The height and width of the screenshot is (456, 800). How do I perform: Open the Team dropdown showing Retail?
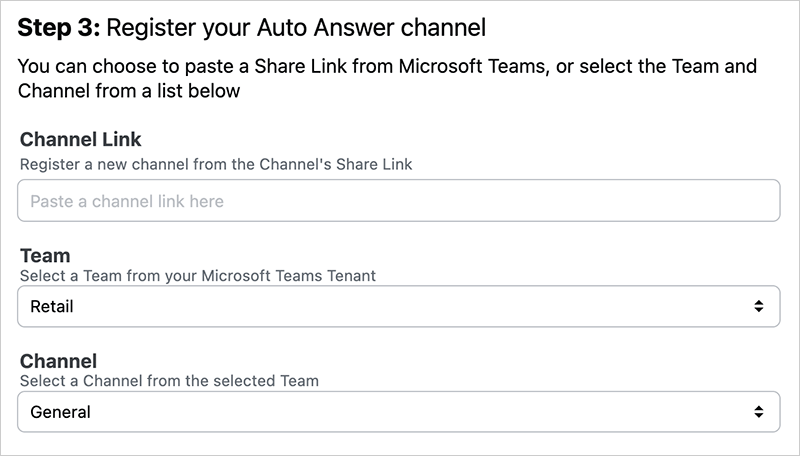[398, 306]
